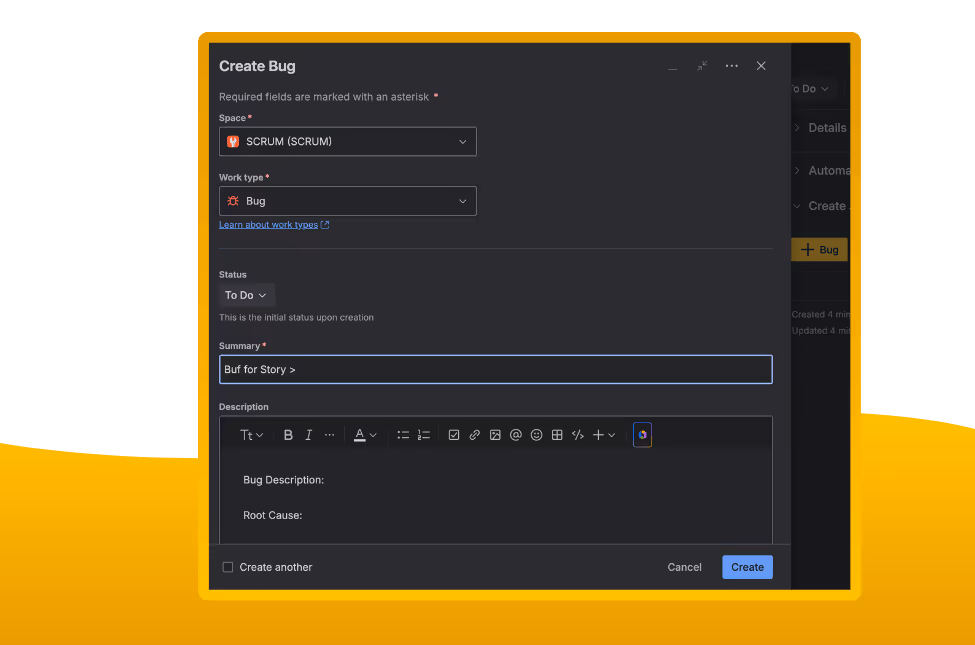Insert an action item checkbox

point(454,435)
